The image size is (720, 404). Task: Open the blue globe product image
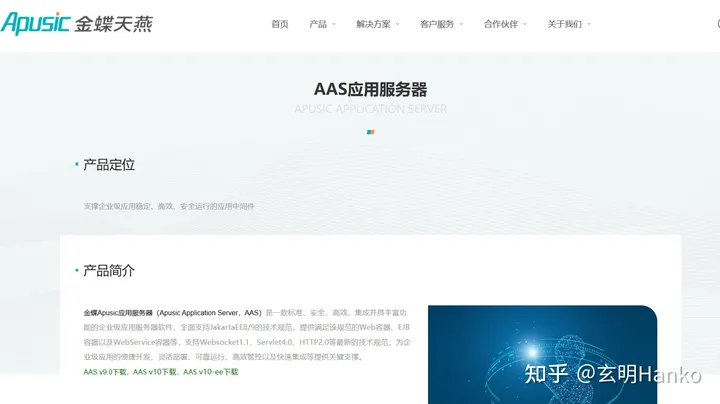(542, 354)
